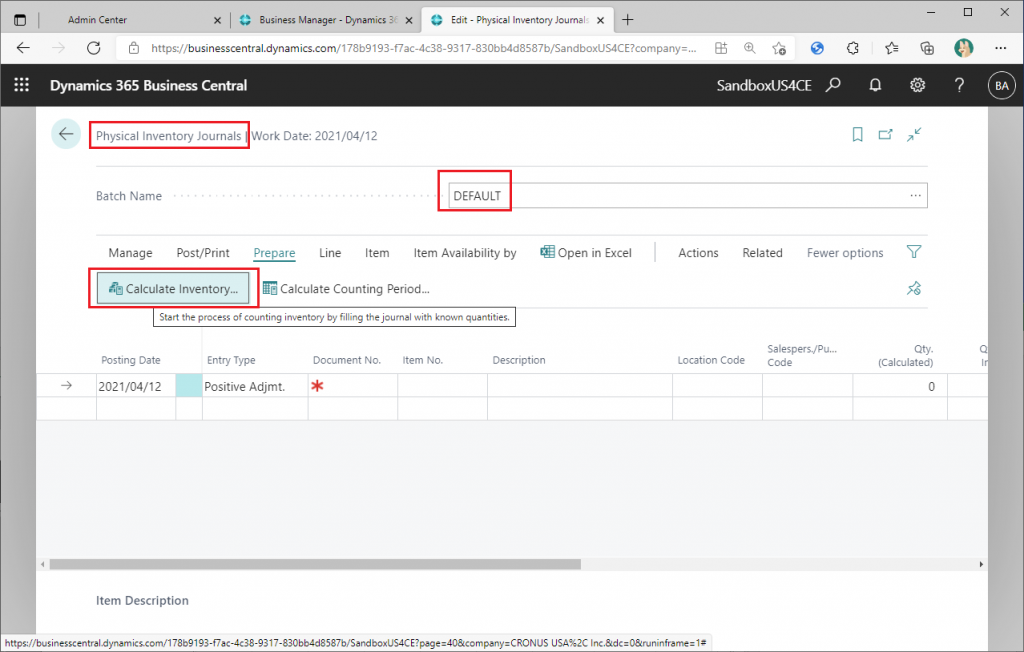
Task: Open the browser extensions puzzle icon
Action: point(852,48)
